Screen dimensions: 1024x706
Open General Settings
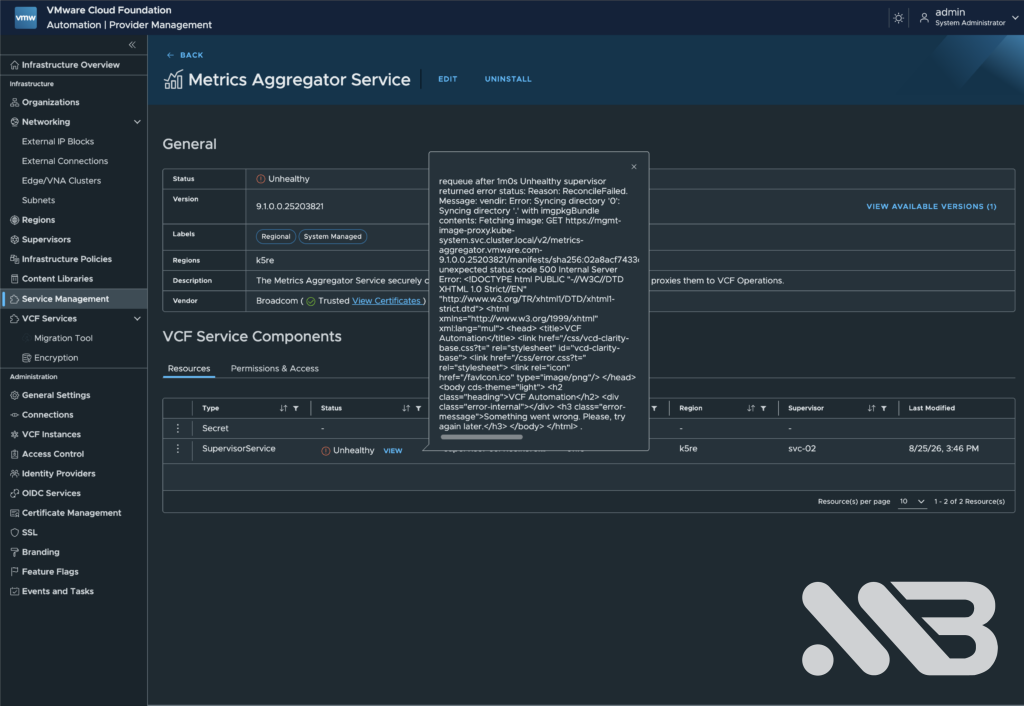click(56, 395)
